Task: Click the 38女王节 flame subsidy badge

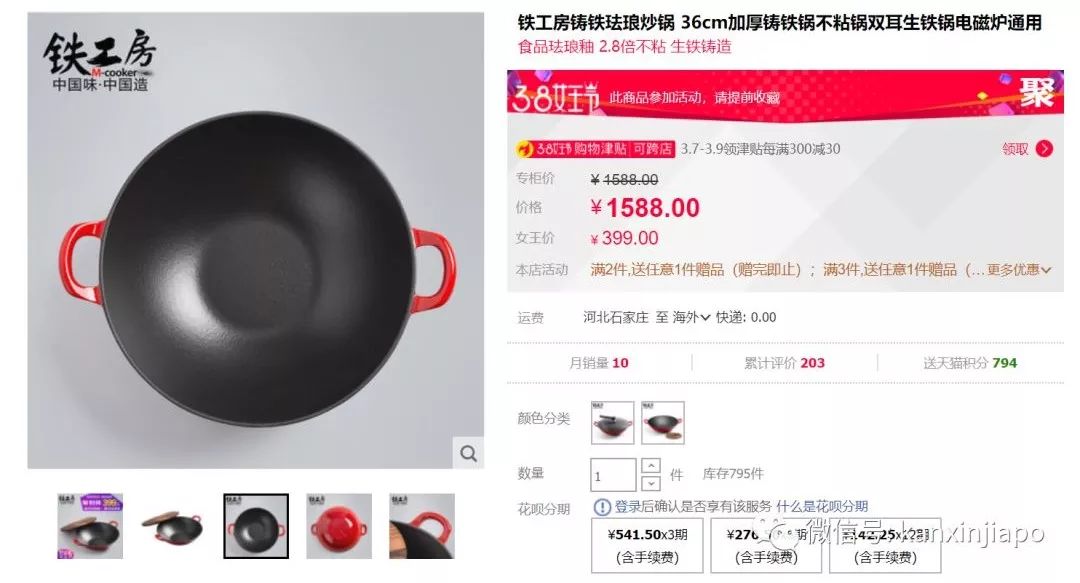Action: (594, 149)
